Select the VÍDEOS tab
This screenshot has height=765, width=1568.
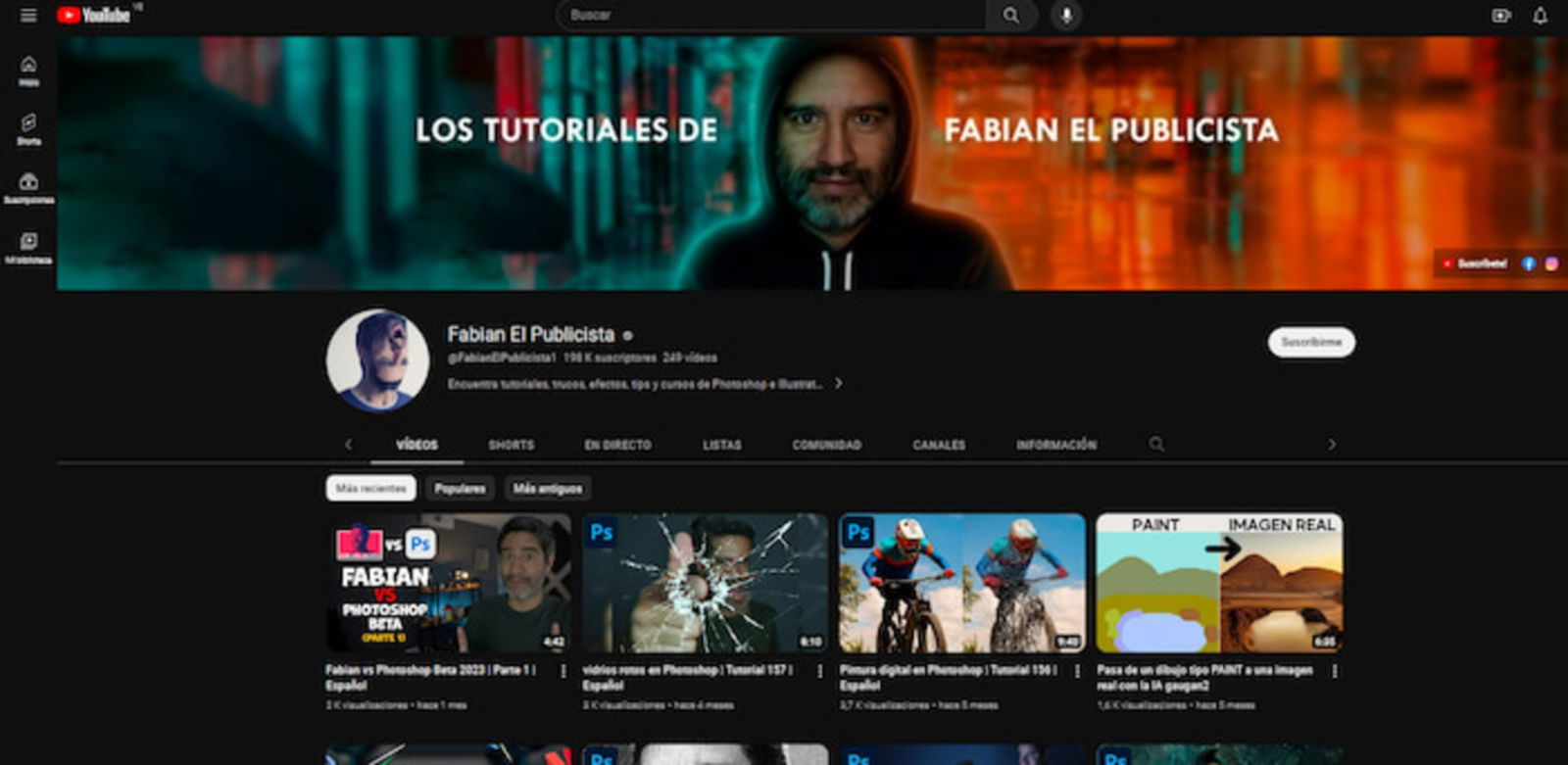(416, 445)
